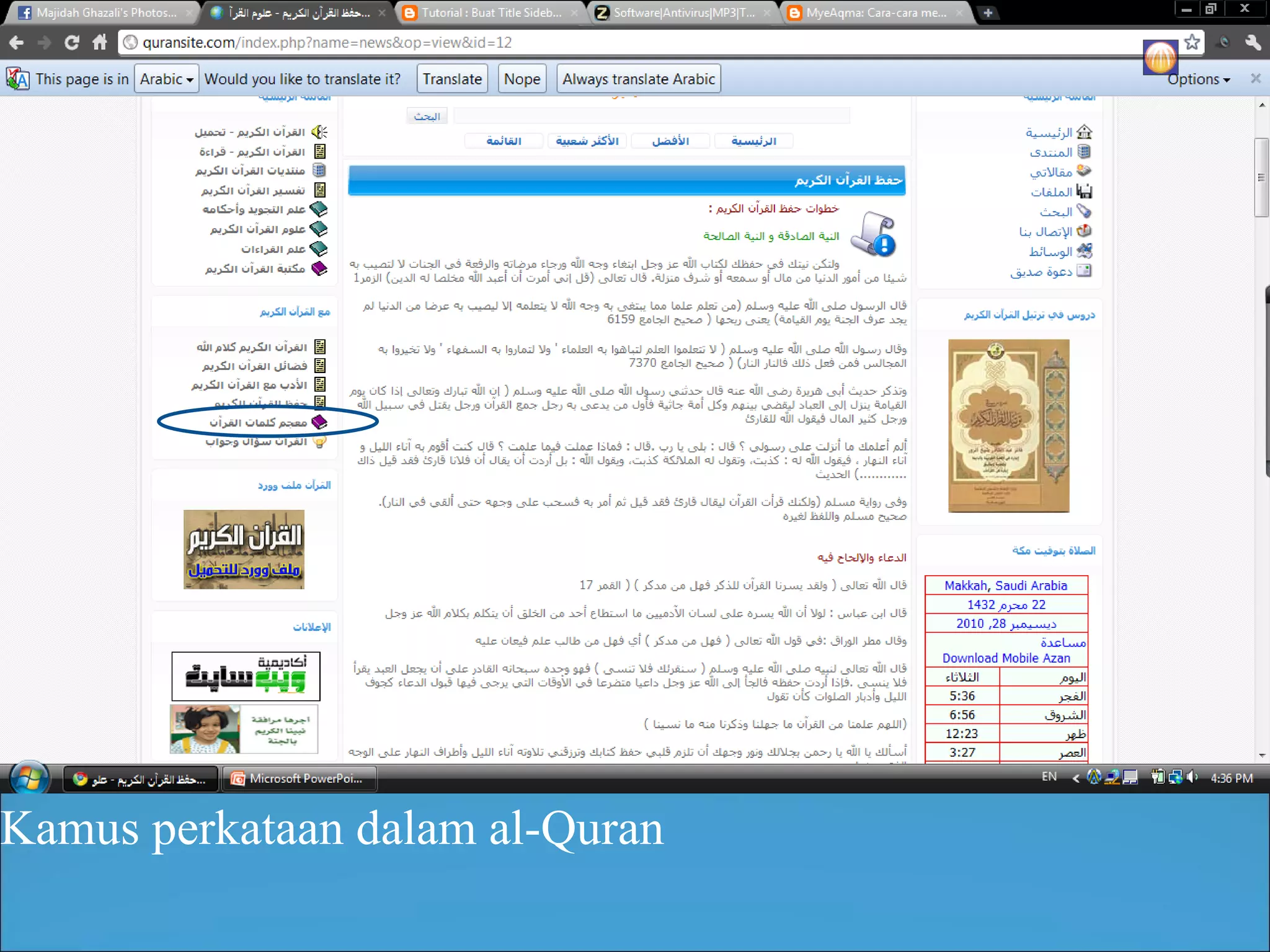Show hidden tray icons arrow
This screenshot has height=952, width=1270.
coord(1076,778)
